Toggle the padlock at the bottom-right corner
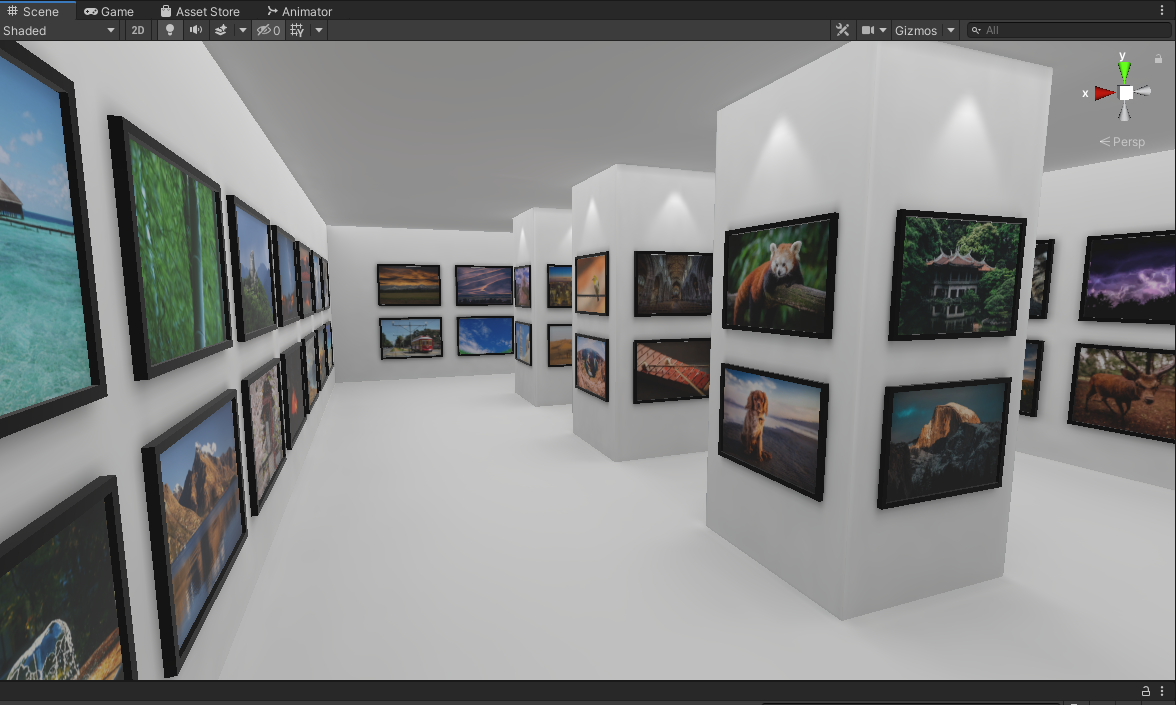Viewport: 1176px width, 705px height. tap(1144, 691)
